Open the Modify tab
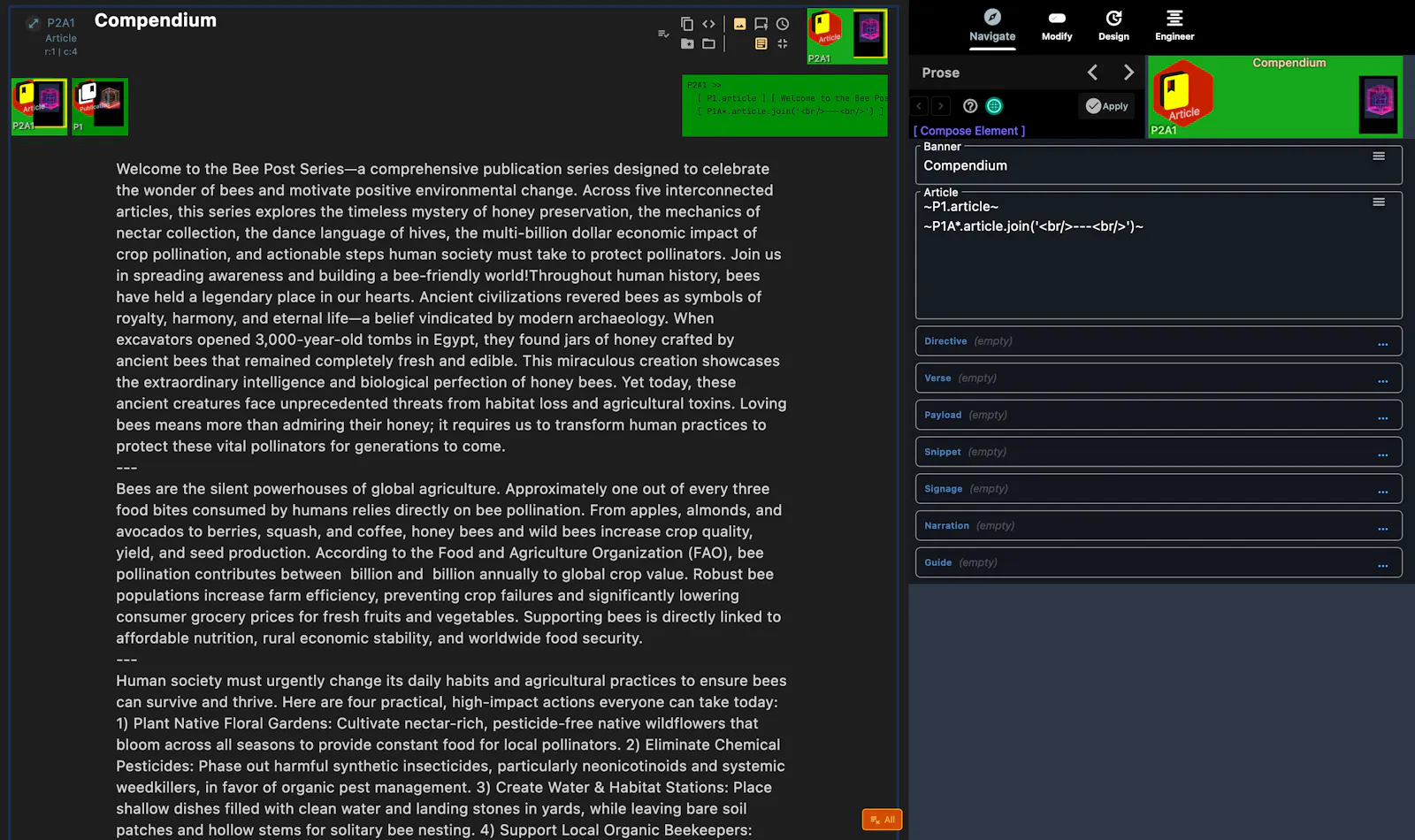This screenshot has height=840, width=1415. pyautogui.click(x=1057, y=25)
